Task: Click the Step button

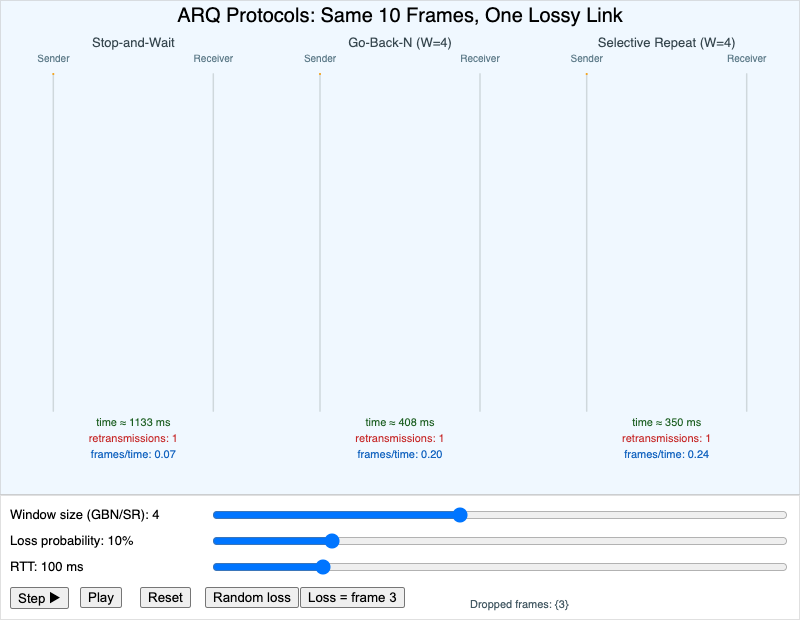Action: [39, 598]
